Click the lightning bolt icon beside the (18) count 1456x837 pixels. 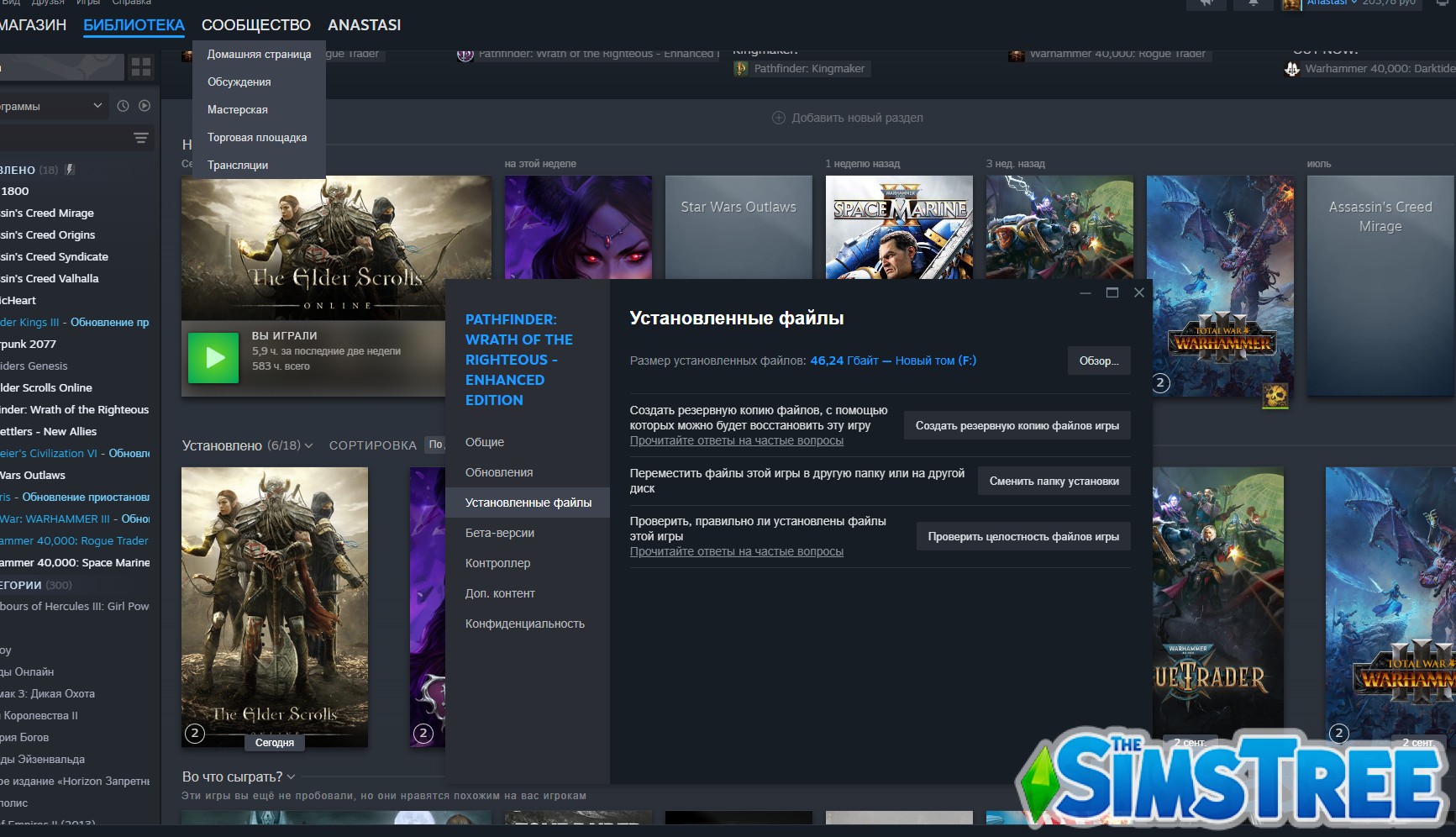71,170
